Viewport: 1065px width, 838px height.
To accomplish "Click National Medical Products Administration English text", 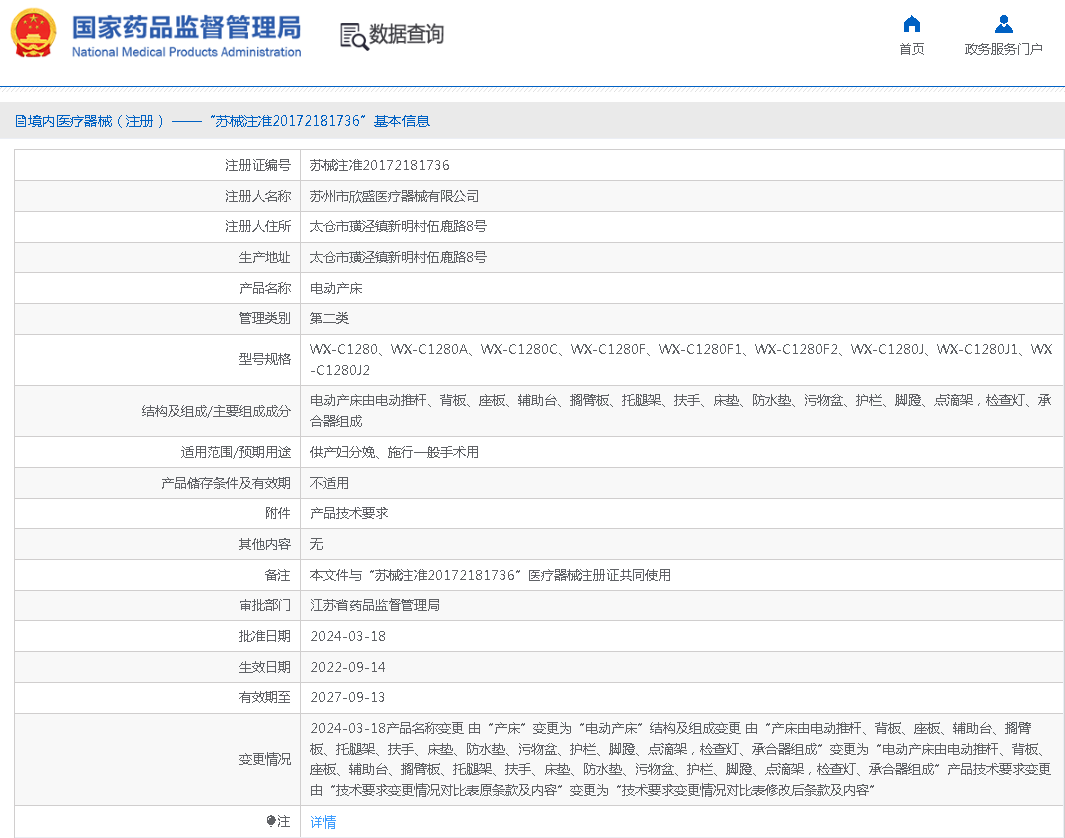I will (x=186, y=52).
